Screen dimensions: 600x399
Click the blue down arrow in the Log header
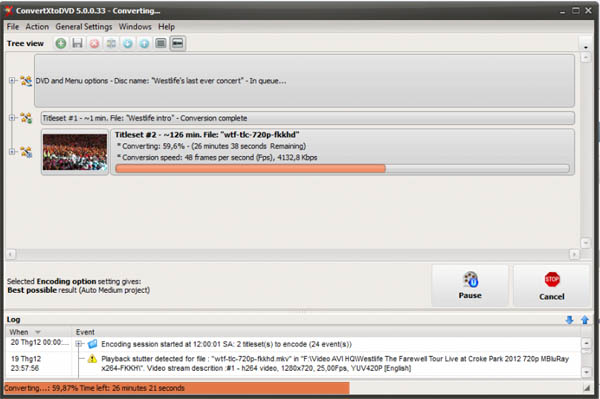[x=569, y=320]
